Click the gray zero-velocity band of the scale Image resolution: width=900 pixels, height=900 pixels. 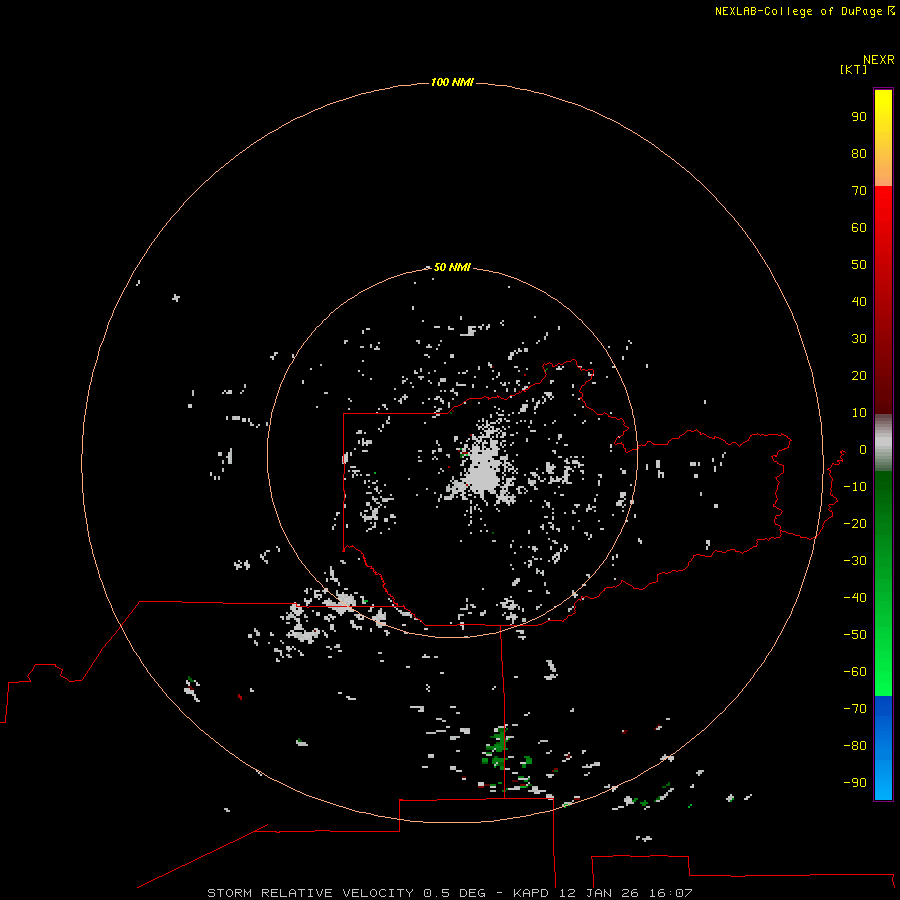click(x=883, y=443)
